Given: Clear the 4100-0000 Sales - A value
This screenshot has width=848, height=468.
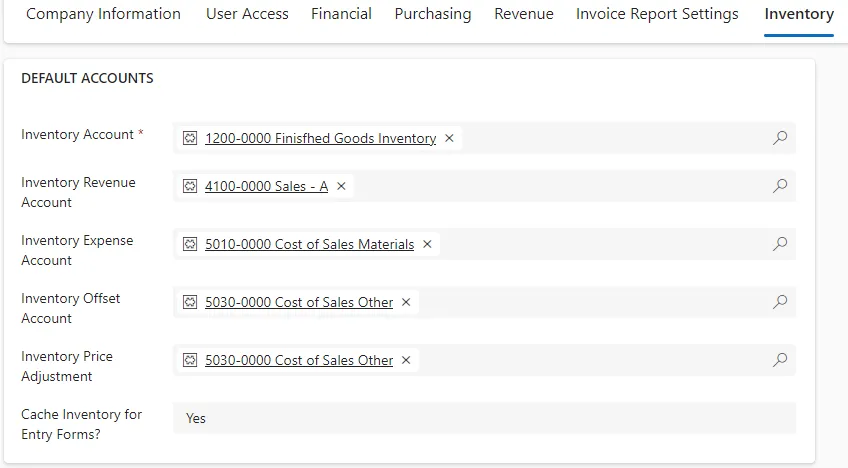Looking at the screenshot, I should pos(341,187).
